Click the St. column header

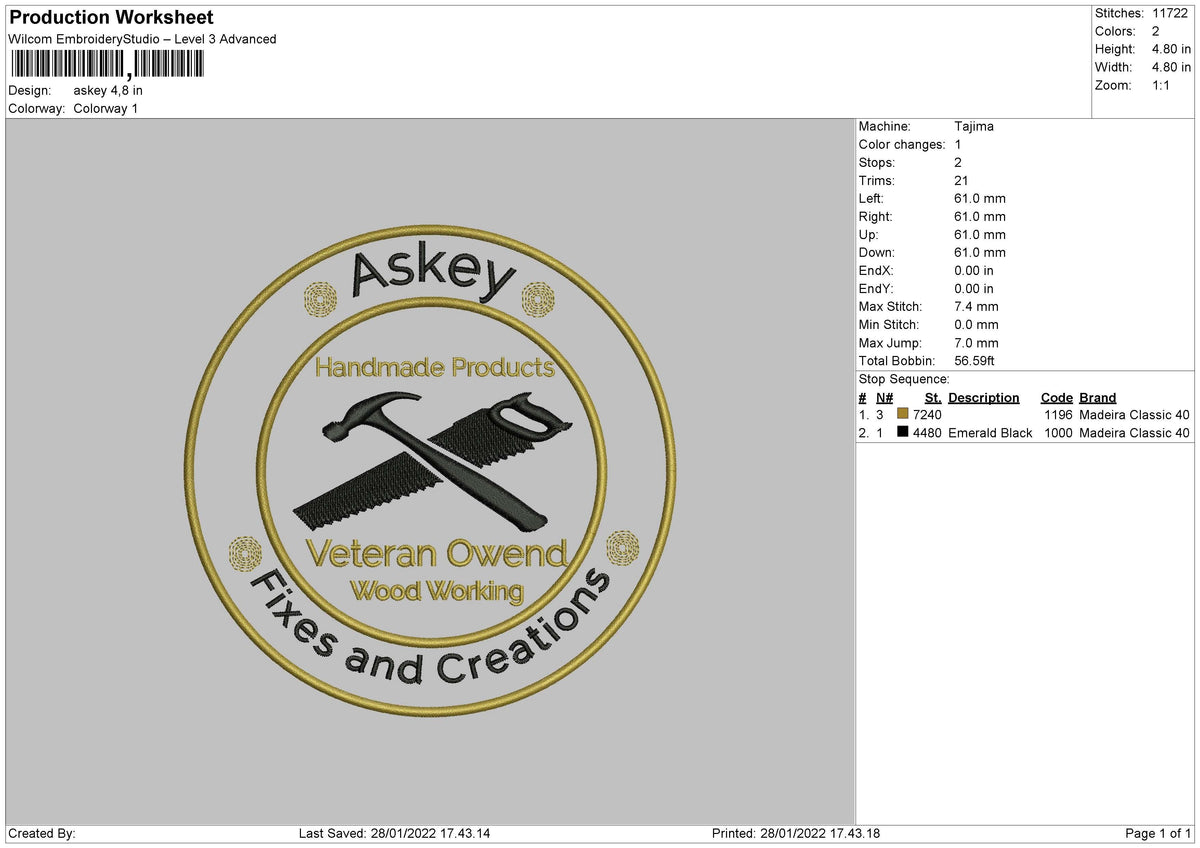(x=933, y=398)
